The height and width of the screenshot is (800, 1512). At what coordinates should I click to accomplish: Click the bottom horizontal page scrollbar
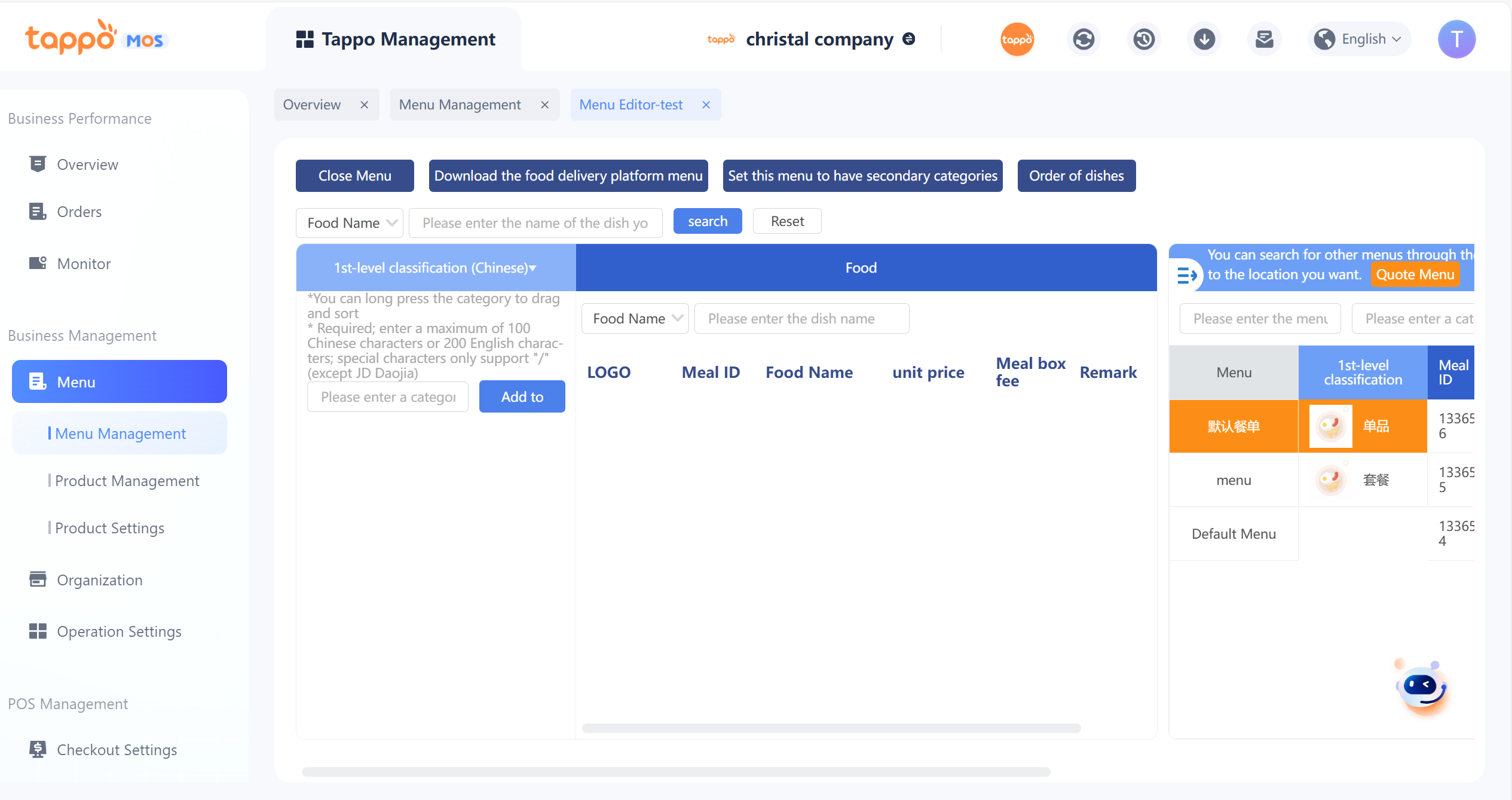[x=675, y=771]
